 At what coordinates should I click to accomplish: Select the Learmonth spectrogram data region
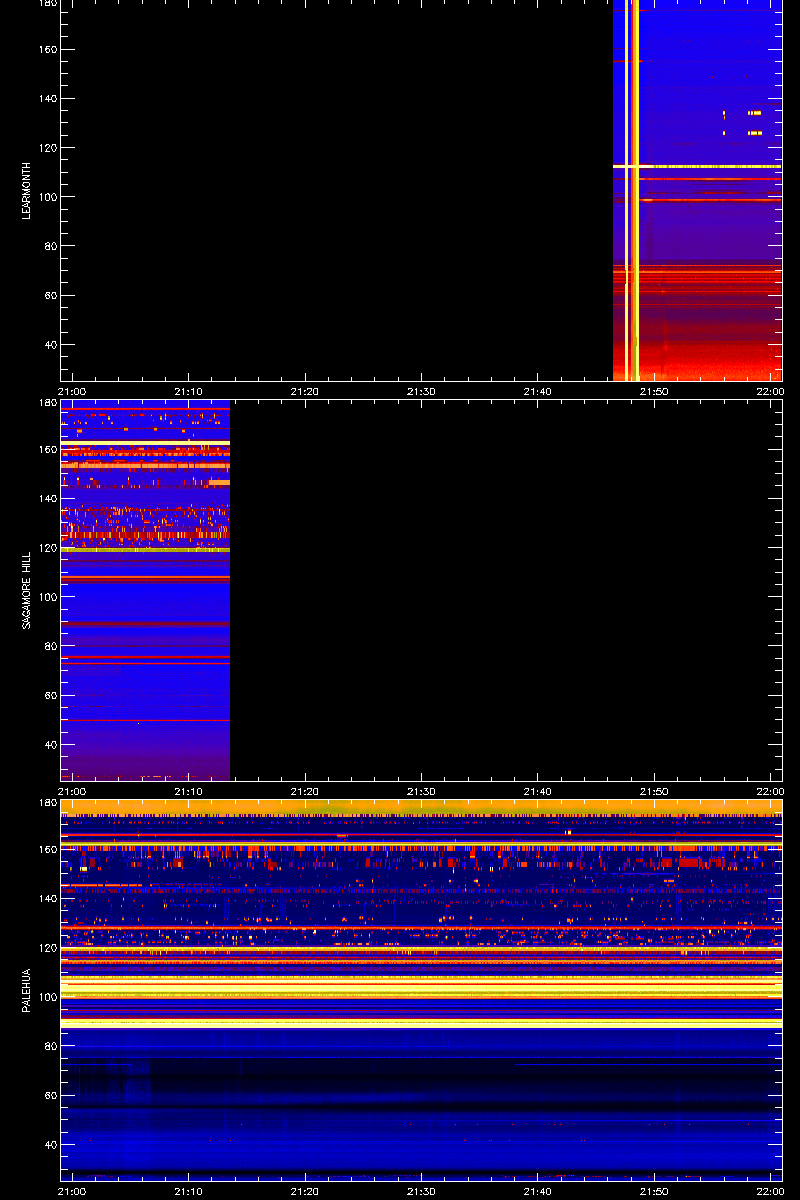(x=697, y=190)
